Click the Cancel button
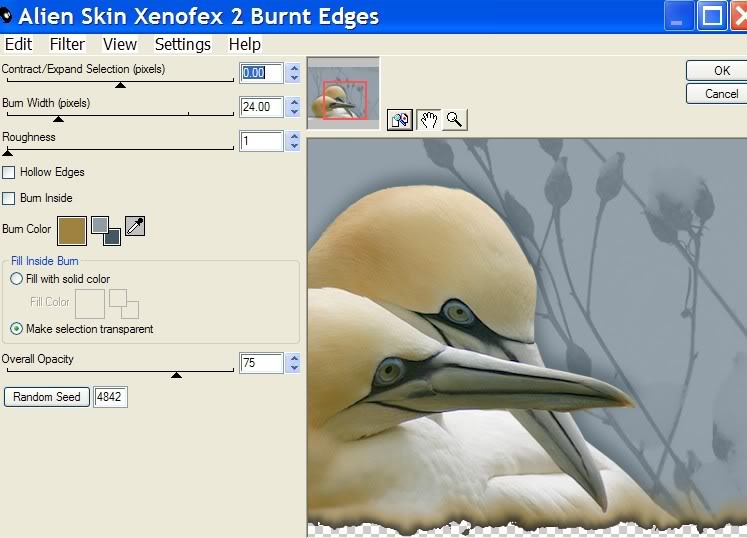The image size is (747, 538). [x=717, y=94]
